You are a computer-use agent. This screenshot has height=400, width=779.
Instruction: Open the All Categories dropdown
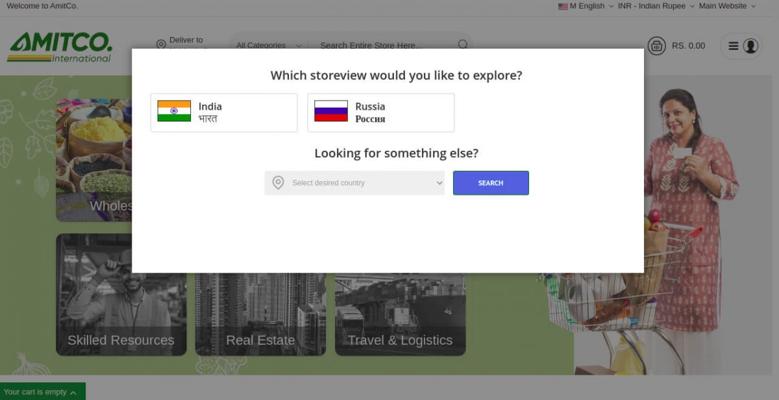point(268,45)
